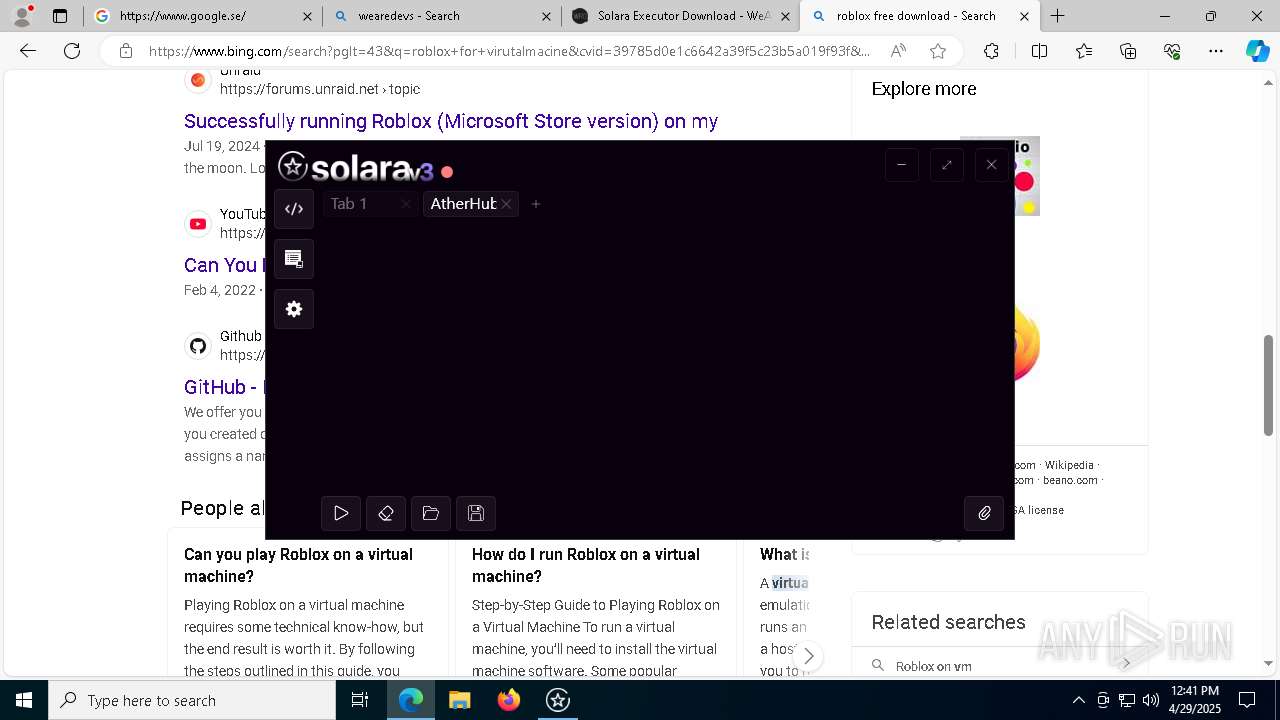Open Edge tab actions menu icon
The width and height of the screenshot is (1280, 720).
click(60, 16)
